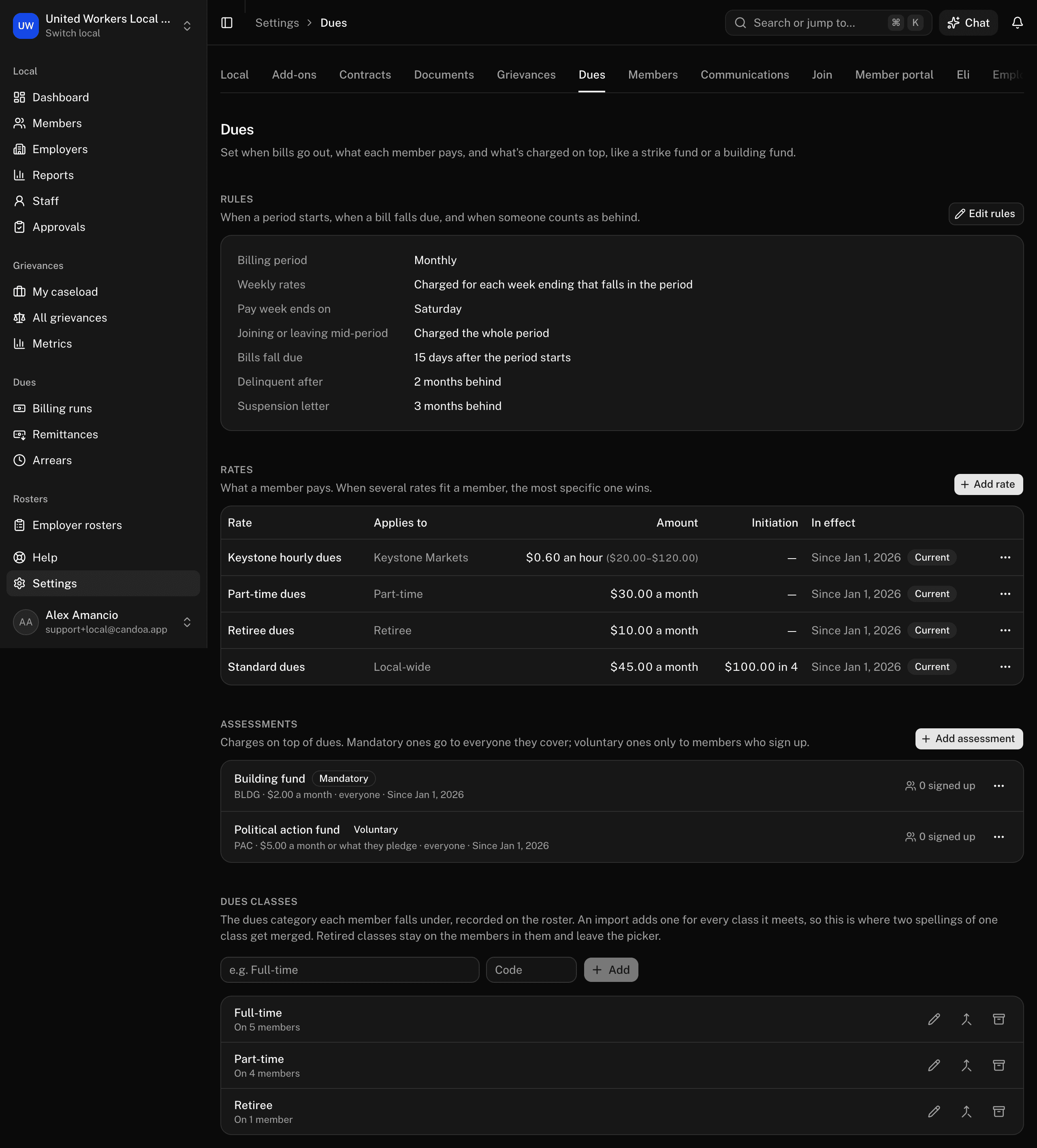Open Approvals in the sidebar
This screenshot has height=1148, width=1037.
(103, 226)
